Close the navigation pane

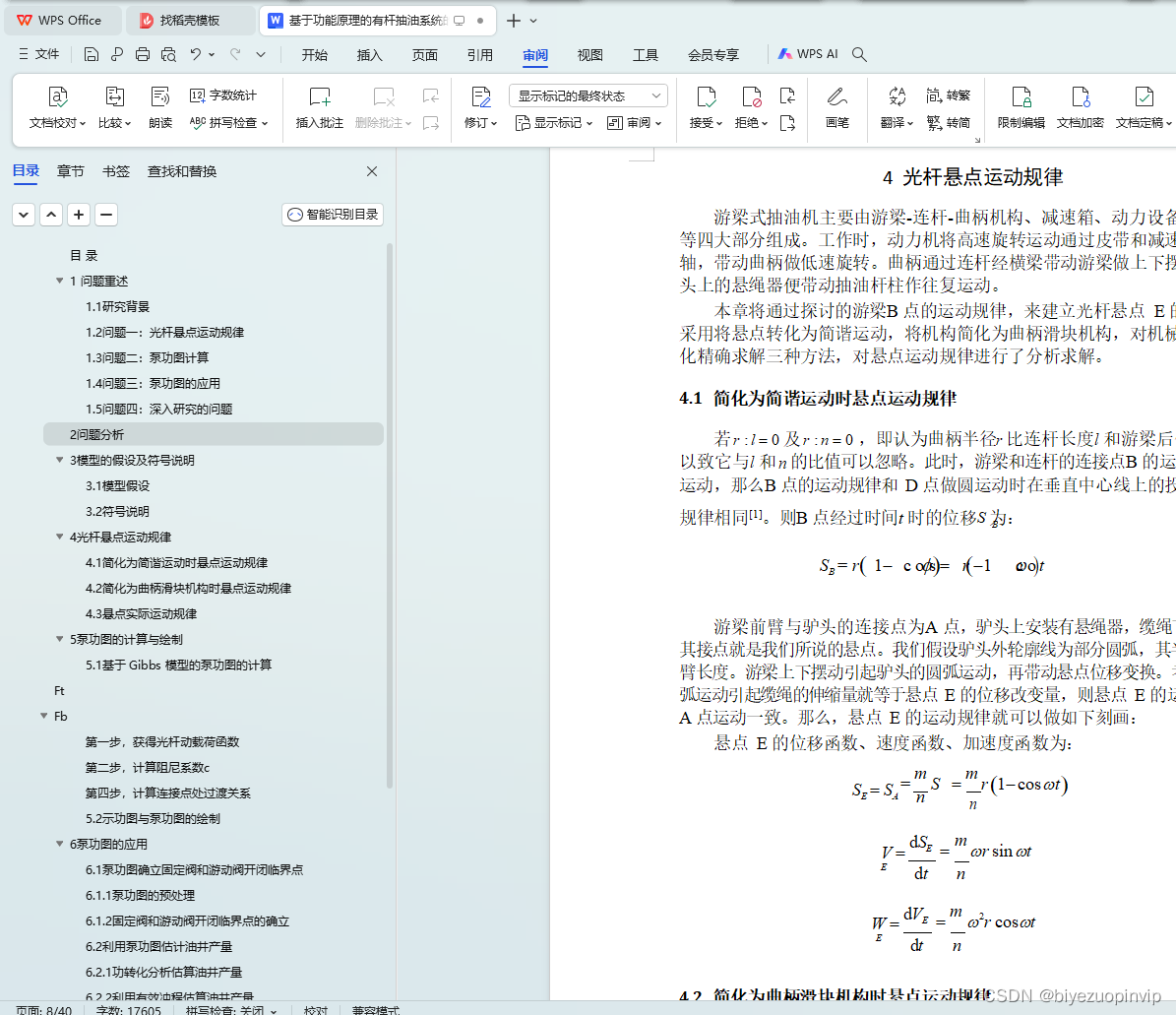(371, 171)
